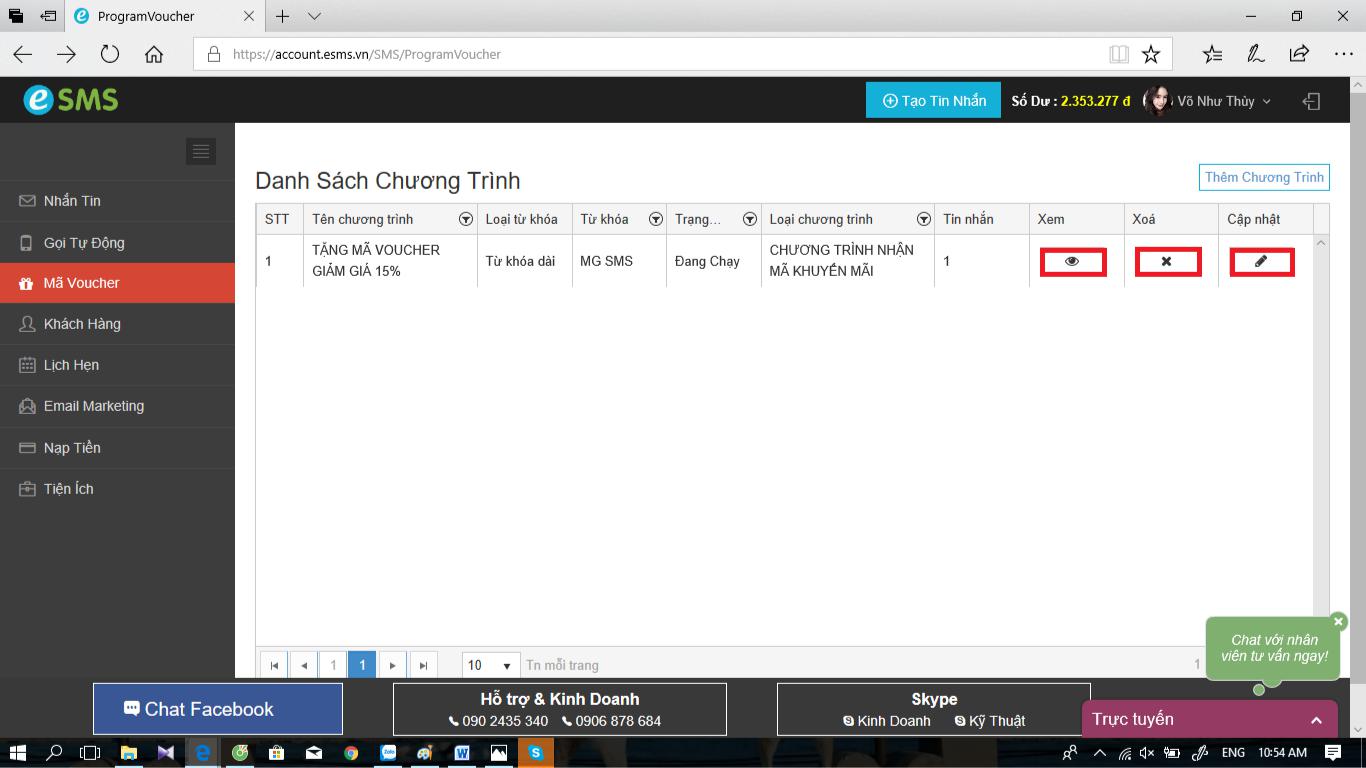Open Word from the taskbar

tap(462, 753)
